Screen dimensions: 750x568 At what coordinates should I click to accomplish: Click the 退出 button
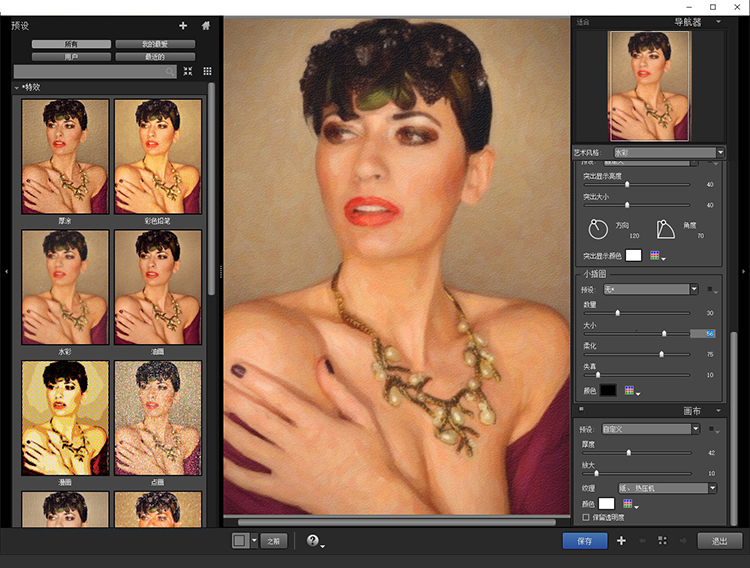(x=719, y=541)
